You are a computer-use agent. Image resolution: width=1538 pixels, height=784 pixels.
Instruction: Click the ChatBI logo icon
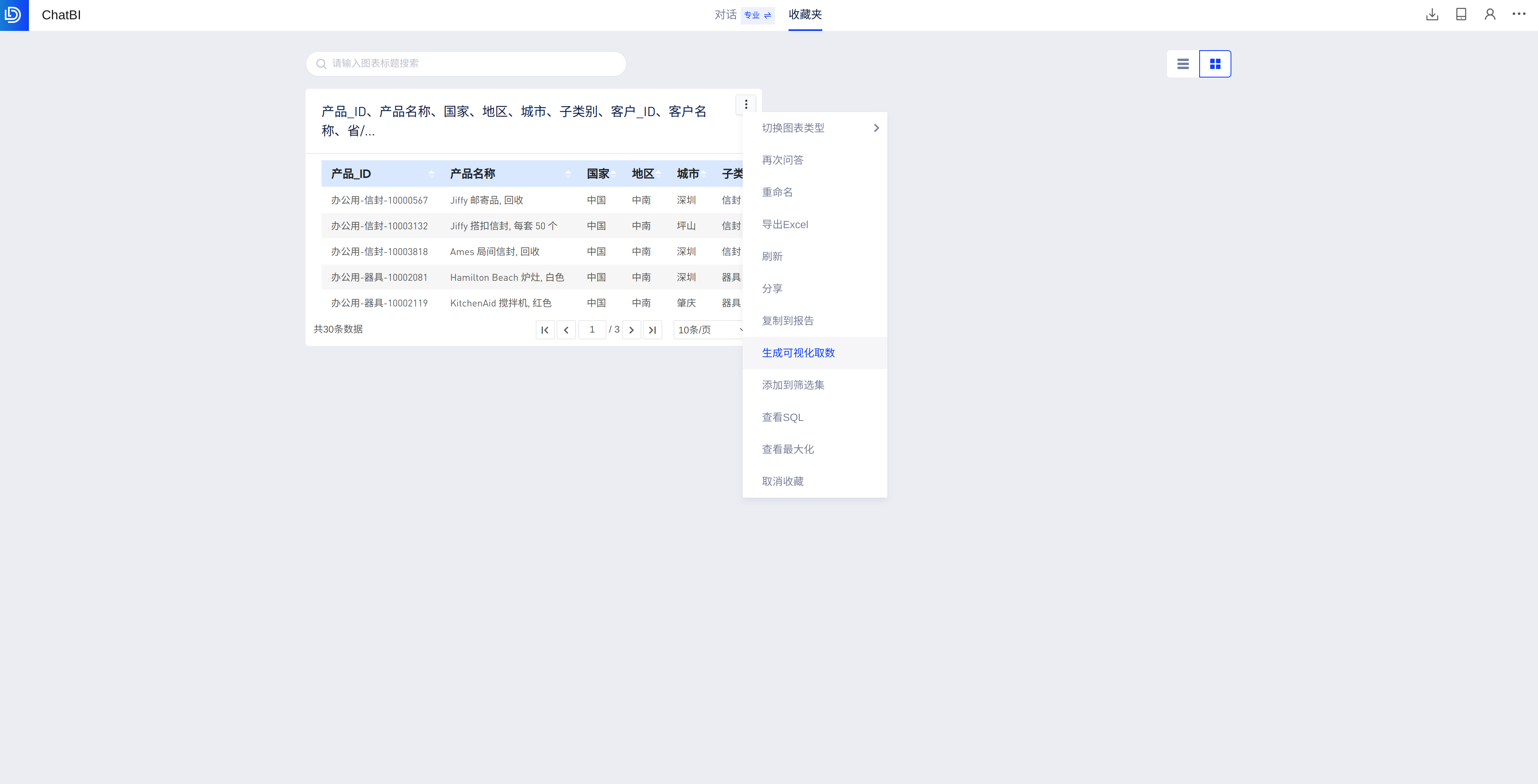pos(14,15)
